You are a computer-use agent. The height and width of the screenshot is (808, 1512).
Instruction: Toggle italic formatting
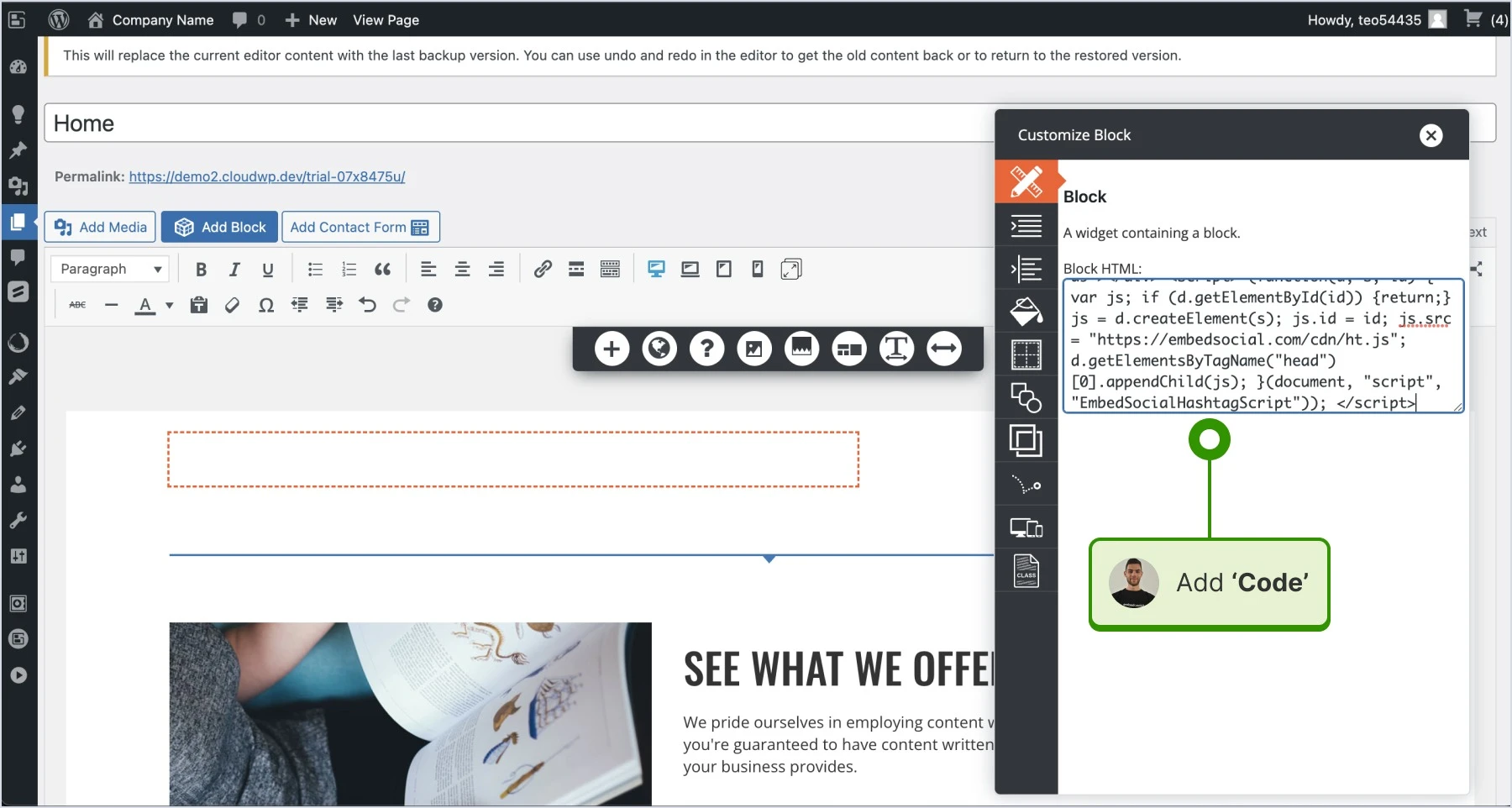tap(234, 269)
